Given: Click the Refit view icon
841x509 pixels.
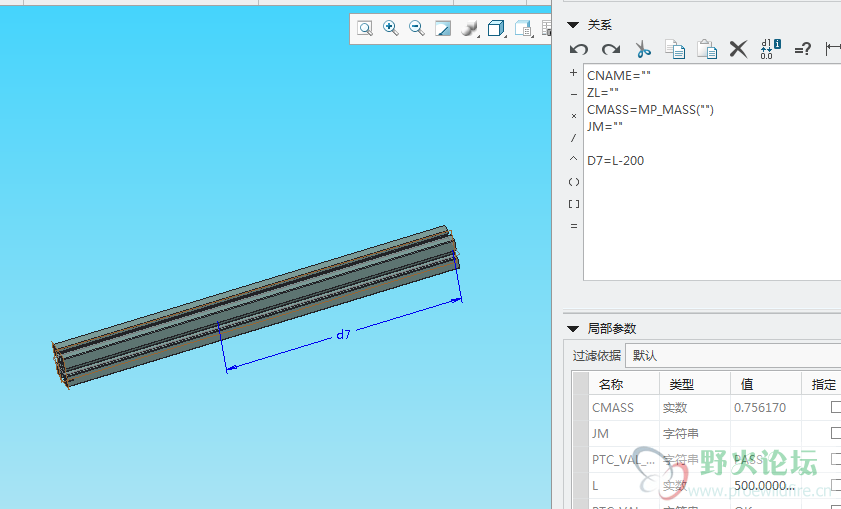Looking at the screenshot, I should pyautogui.click(x=365, y=28).
